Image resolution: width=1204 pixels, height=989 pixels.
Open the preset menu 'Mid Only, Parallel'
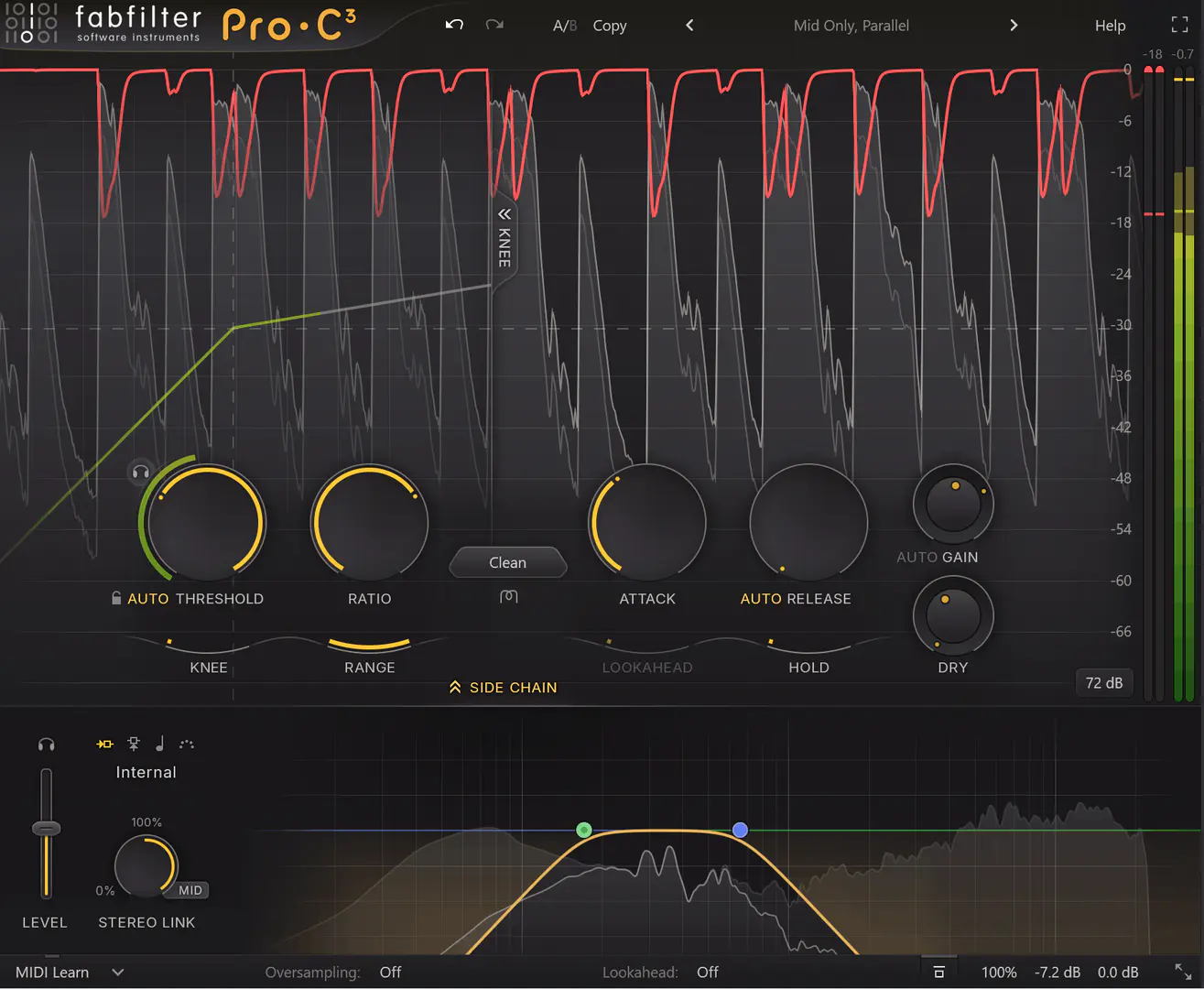click(x=851, y=26)
